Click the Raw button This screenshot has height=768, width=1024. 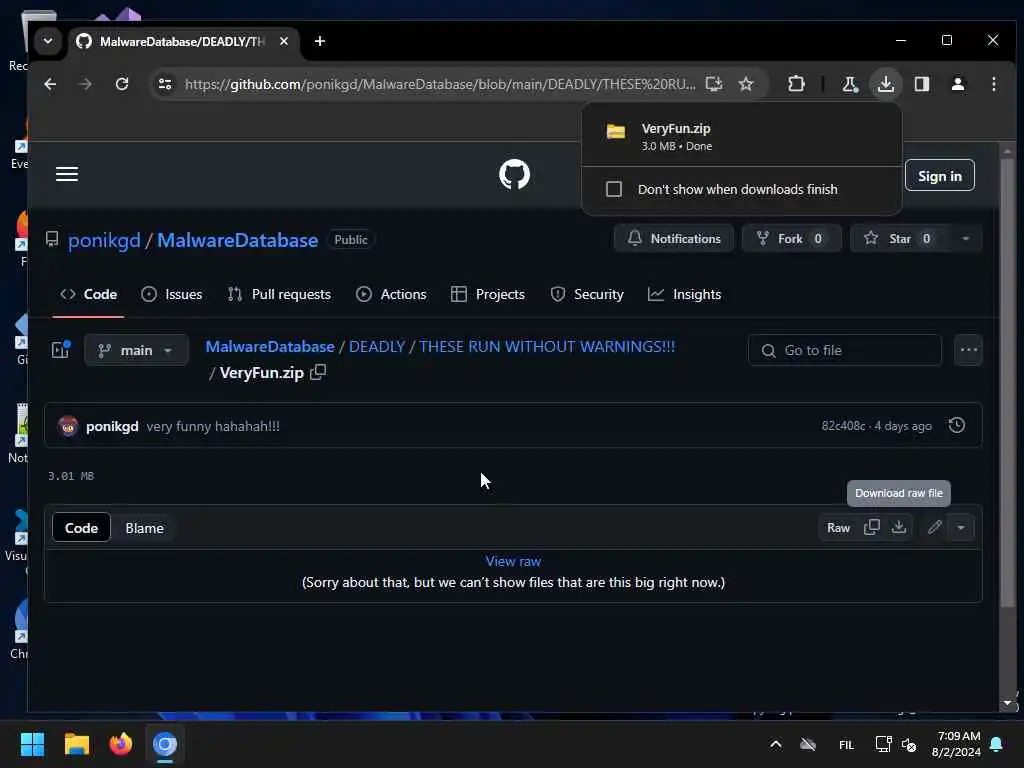[839, 528]
